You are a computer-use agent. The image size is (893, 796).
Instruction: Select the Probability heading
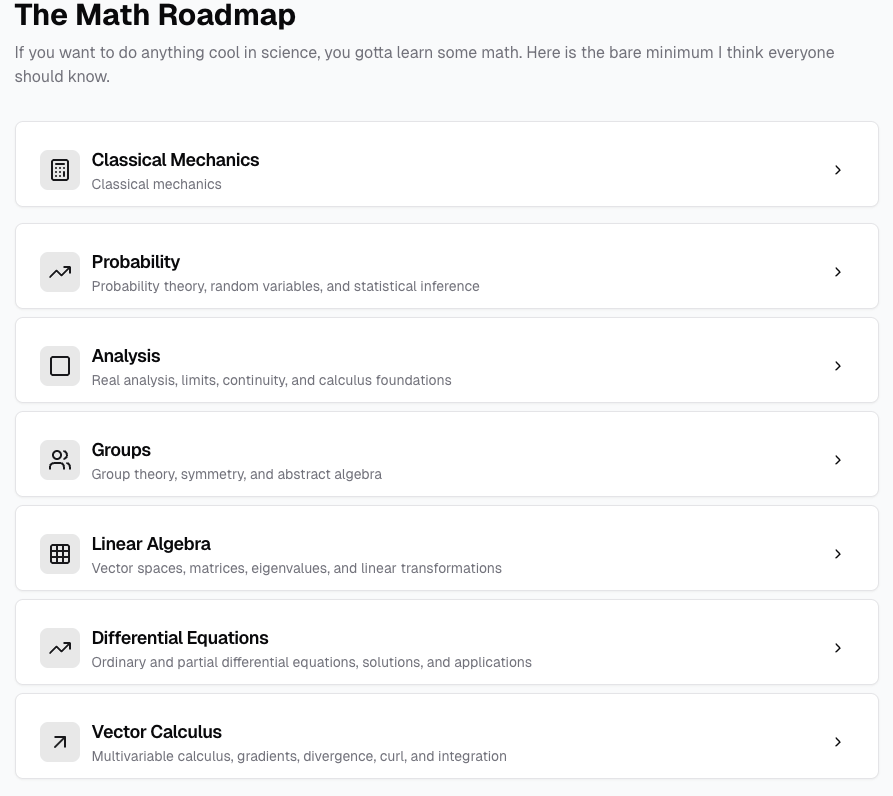tap(136, 262)
